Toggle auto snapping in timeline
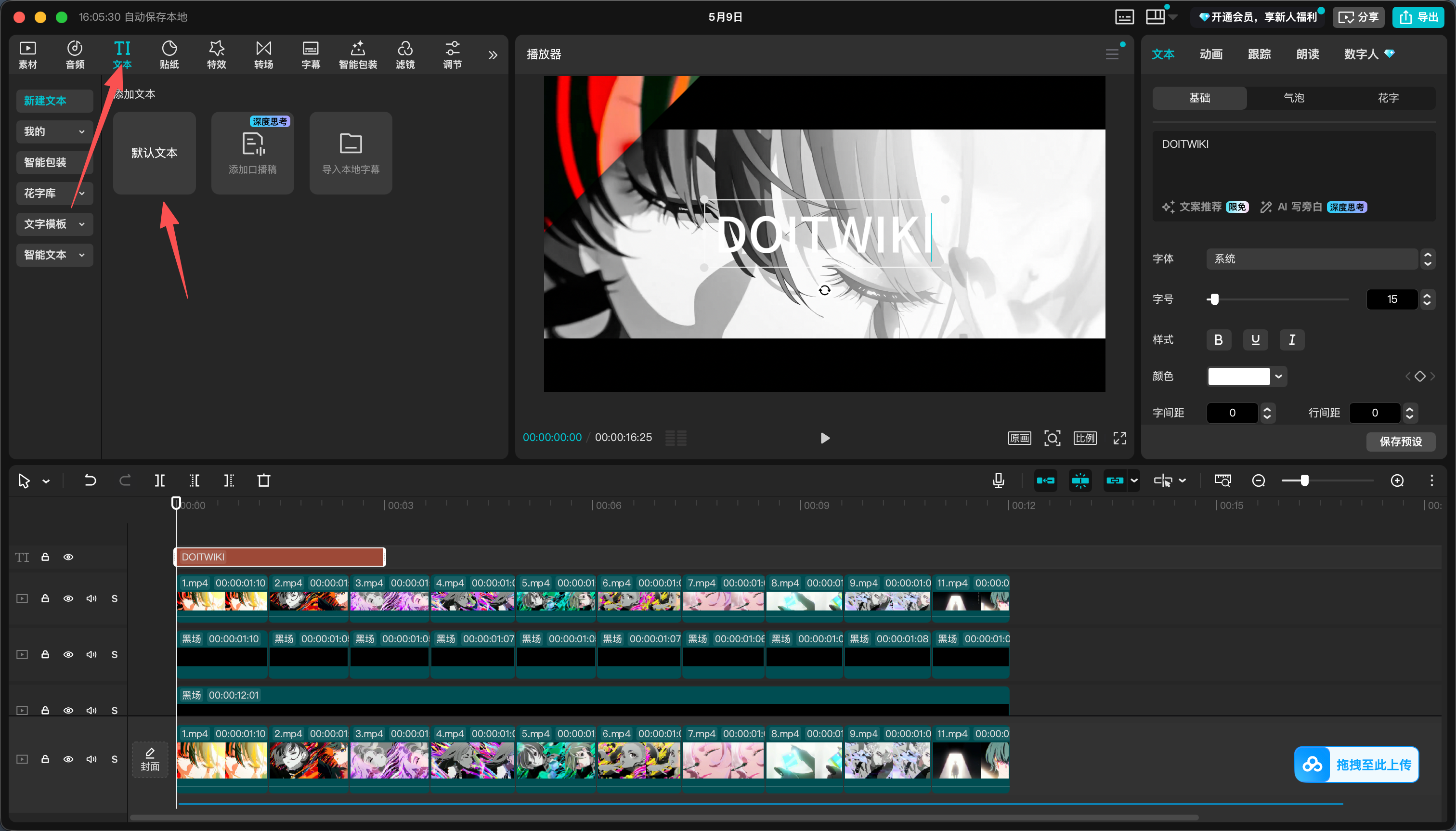This screenshot has width=1456, height=831. 1080,480
